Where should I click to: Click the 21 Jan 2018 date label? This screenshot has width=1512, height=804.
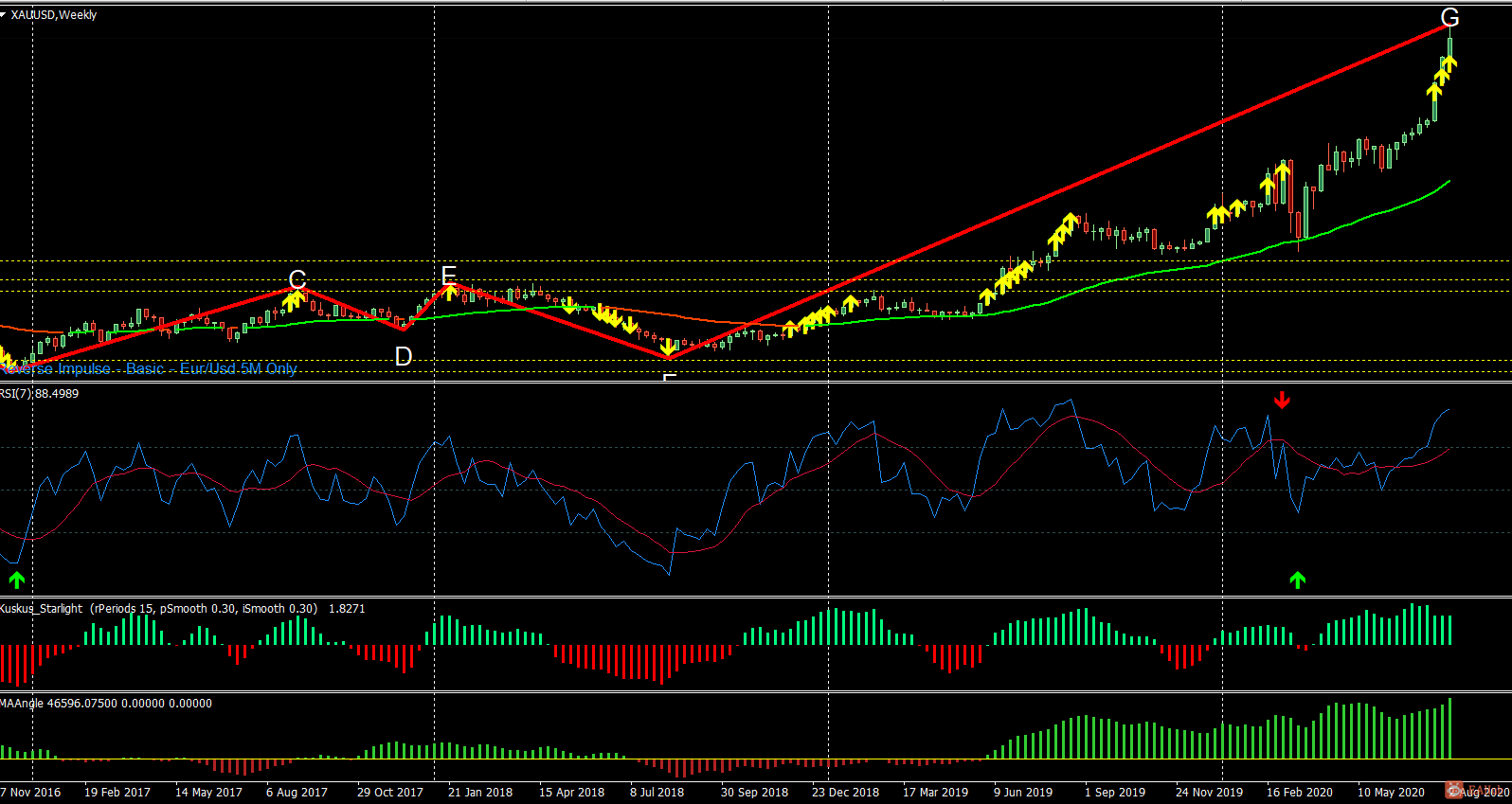(x=480, y=793)
